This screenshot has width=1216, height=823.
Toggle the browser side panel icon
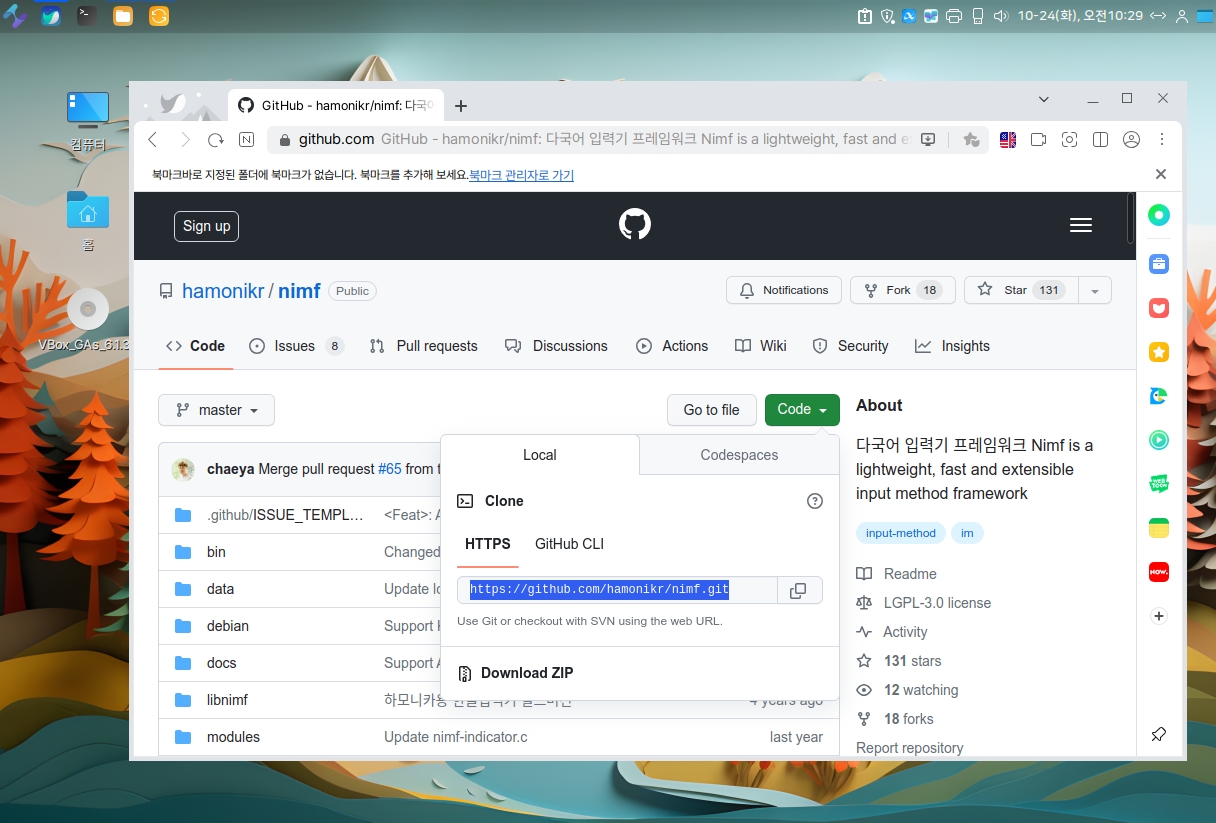pyautogui.click(x=1100, y=140)
